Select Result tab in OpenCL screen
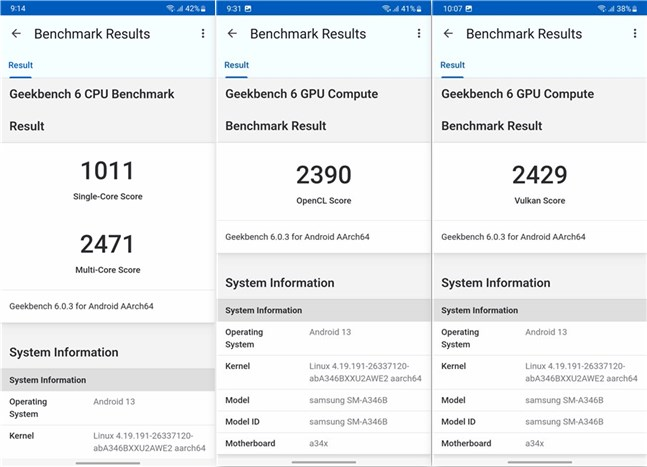 [x=236, y=65]
